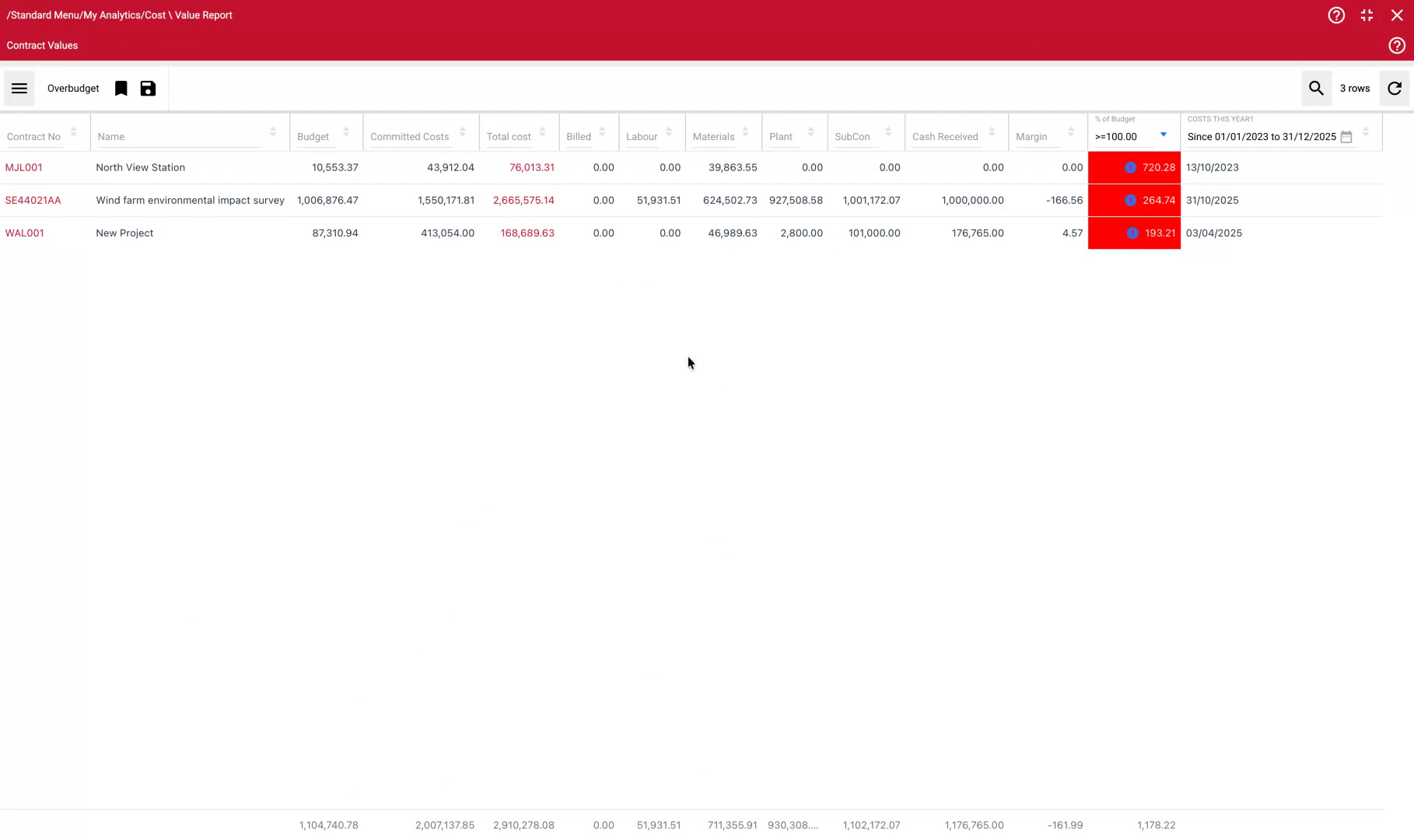Image resolution: width=1414 pixels, height=840 pixels.
Task: Open the search magnifier tool
Action: tap(1315, 88)
